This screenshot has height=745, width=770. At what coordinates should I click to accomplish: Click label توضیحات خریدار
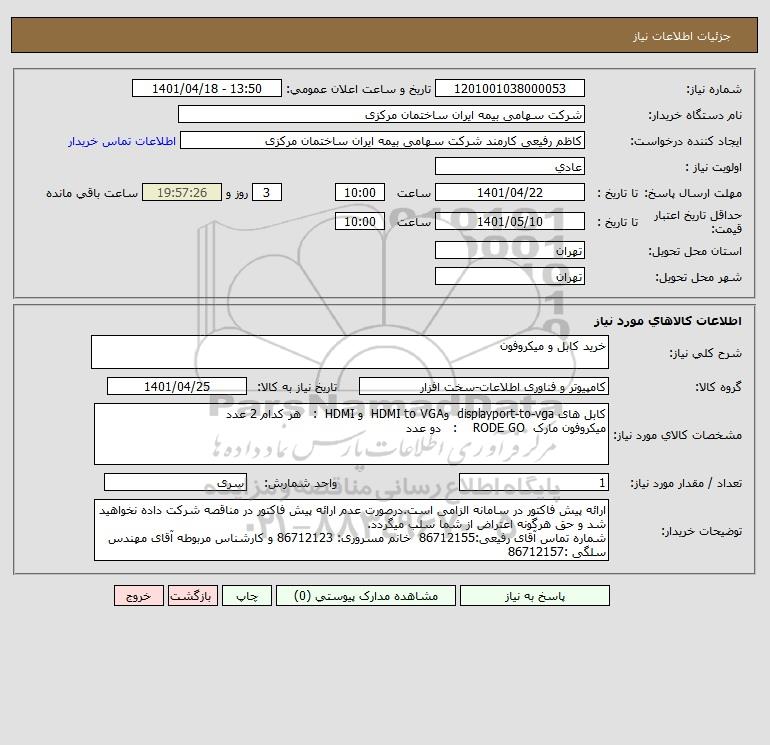pyautogui.click(x=701, y=531)
